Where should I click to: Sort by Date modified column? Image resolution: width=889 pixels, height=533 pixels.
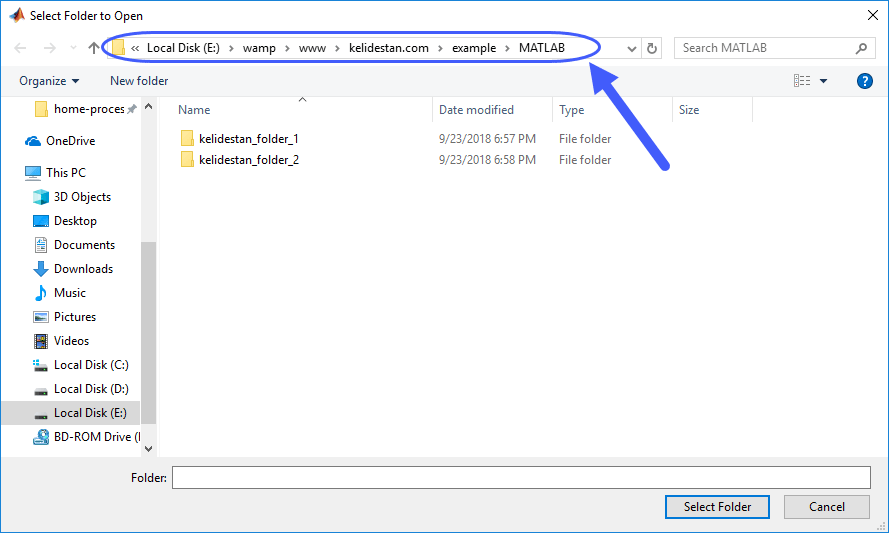[x=476, y=110]
